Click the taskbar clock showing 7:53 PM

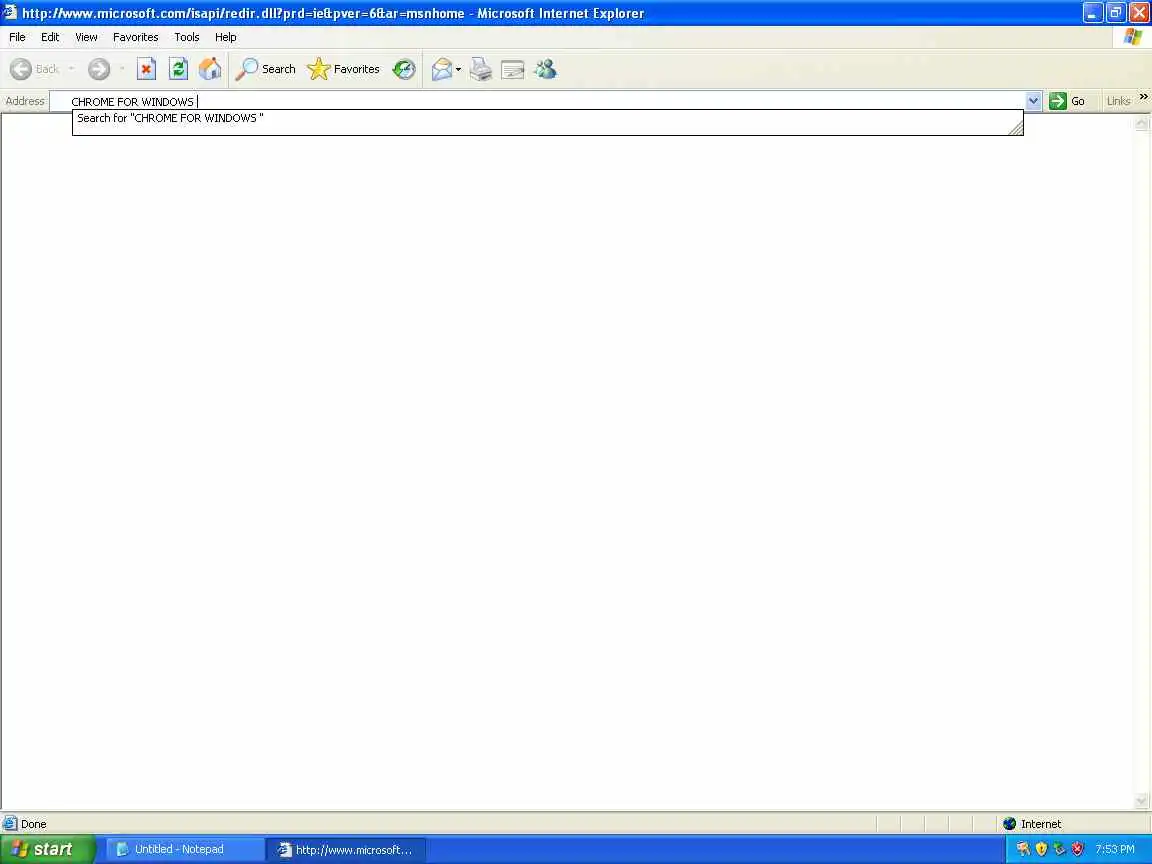(x=1115, y=849)
